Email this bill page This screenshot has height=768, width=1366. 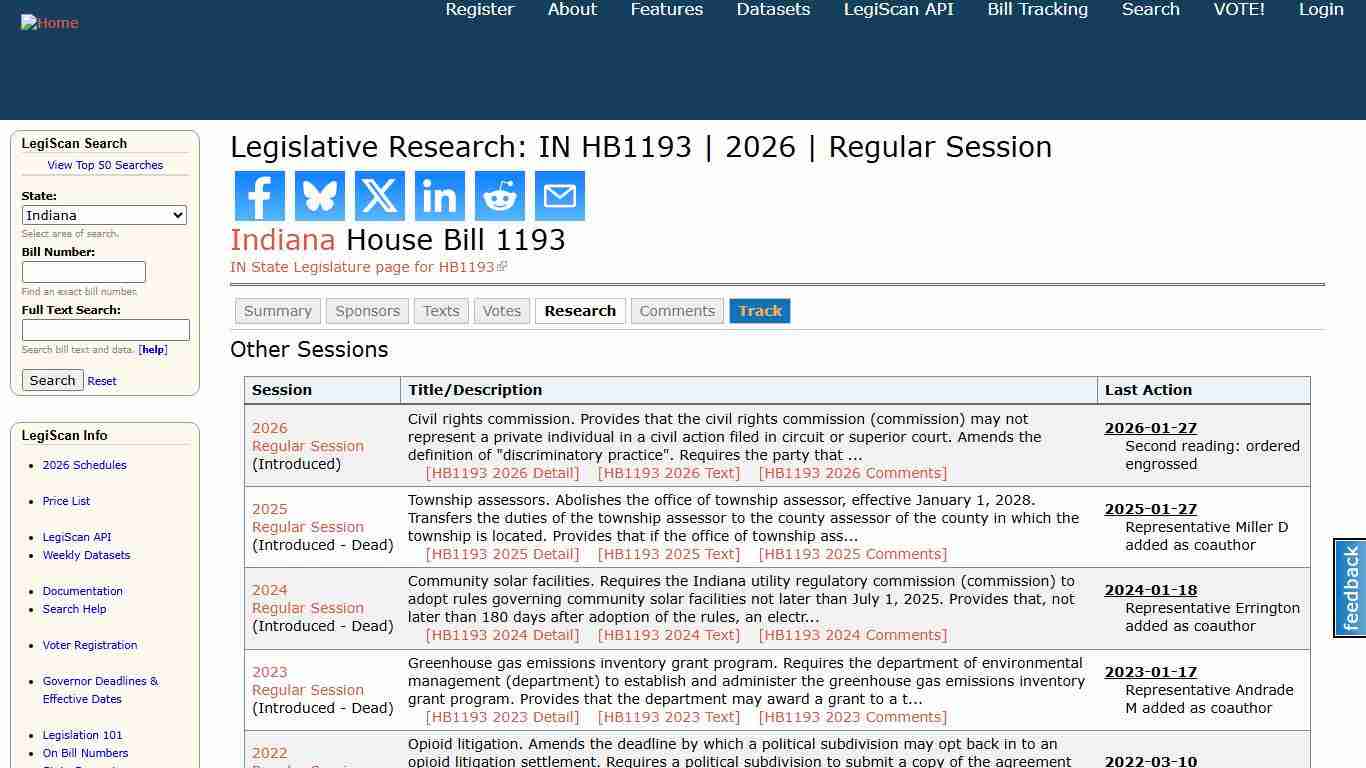pyautogui.click(x=559, y=195)
